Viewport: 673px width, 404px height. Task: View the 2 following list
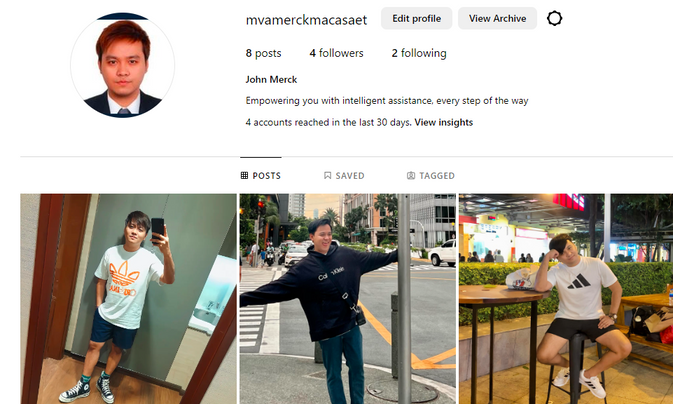(419, 53)
